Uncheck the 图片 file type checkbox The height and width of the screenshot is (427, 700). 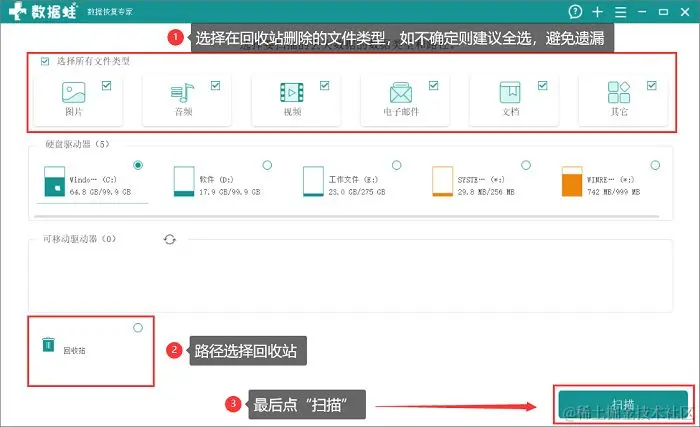click(x=106, y=85)
